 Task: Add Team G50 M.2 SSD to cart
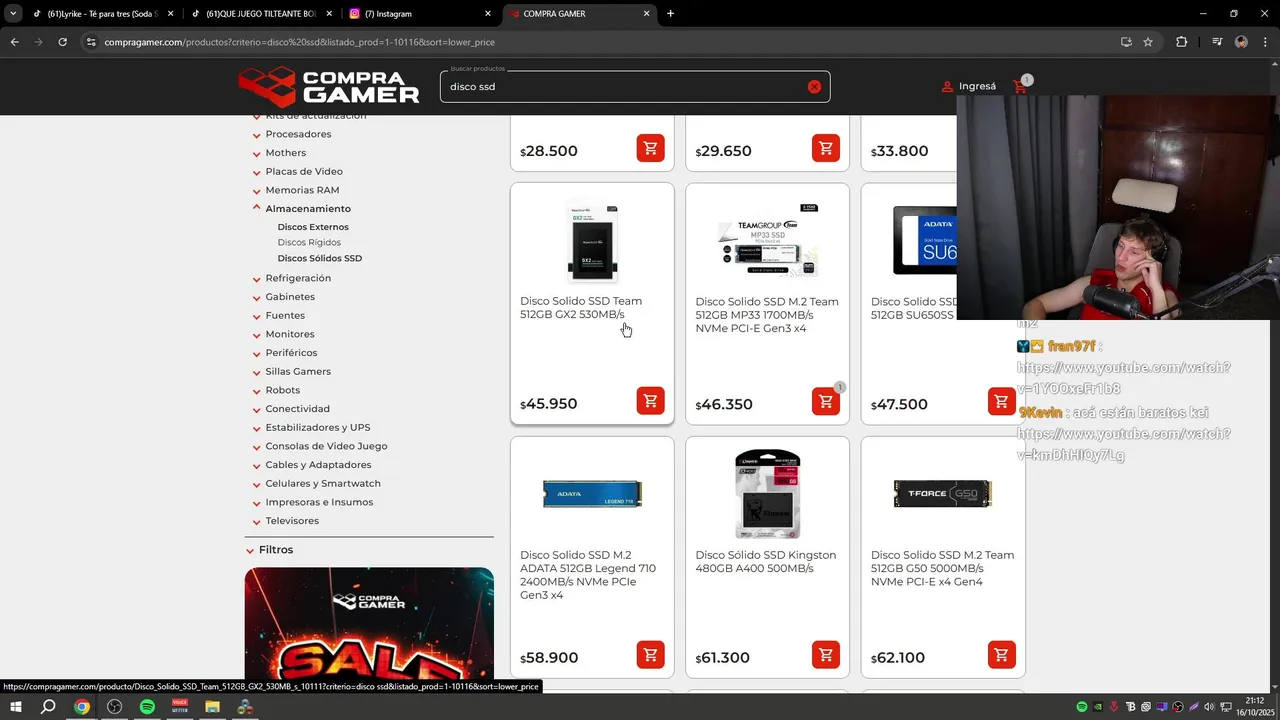coord(1001,655)
